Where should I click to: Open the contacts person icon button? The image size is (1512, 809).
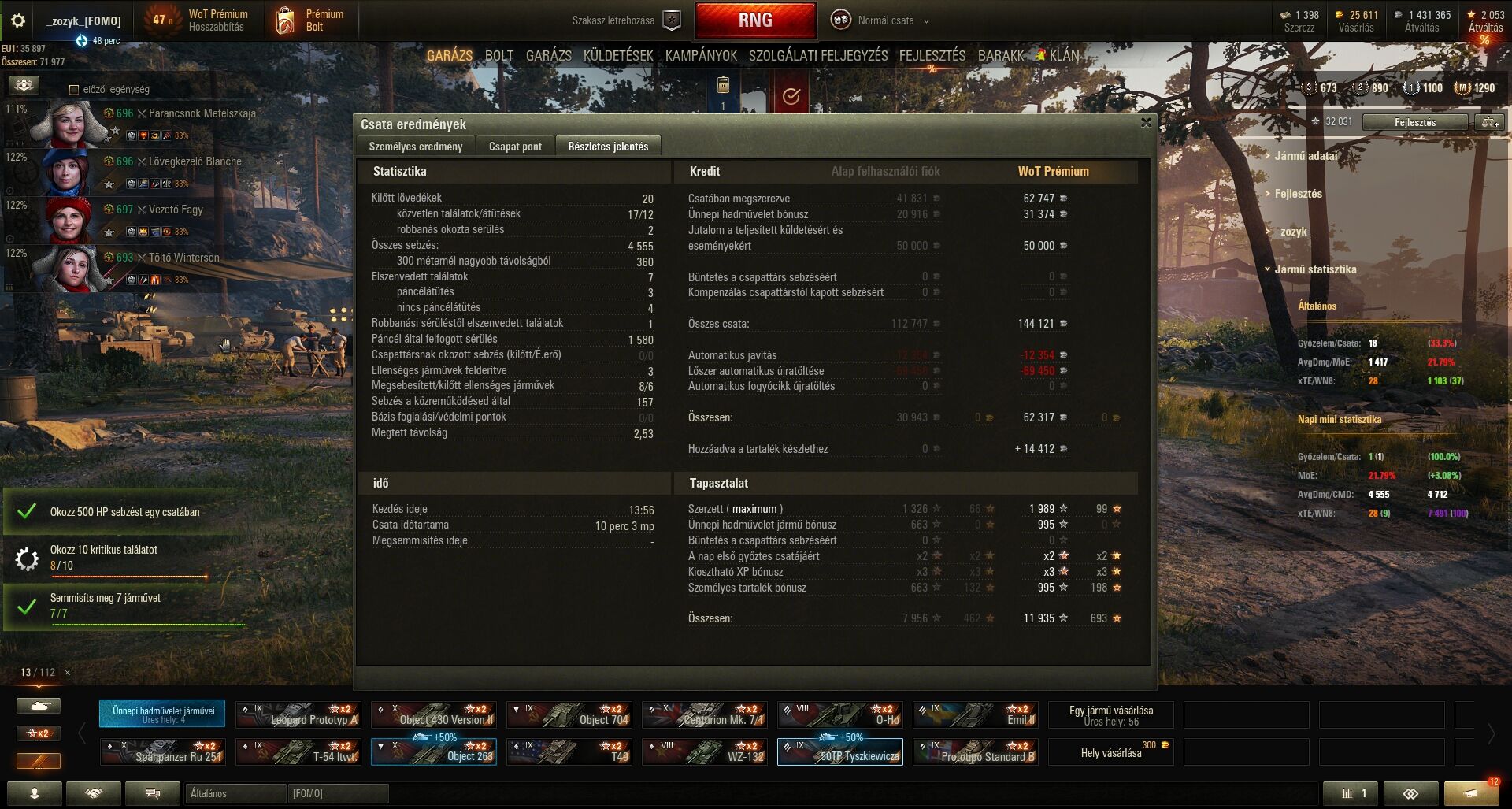(x=35, y=793)
